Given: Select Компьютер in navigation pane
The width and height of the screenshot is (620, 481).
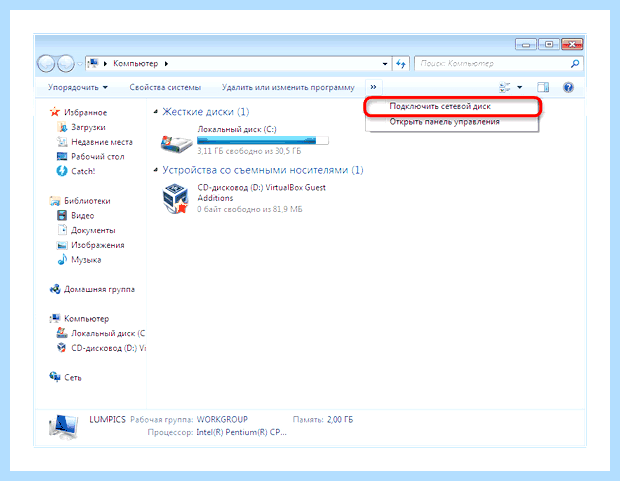Looking at the screenshot, I should [86, 319].
